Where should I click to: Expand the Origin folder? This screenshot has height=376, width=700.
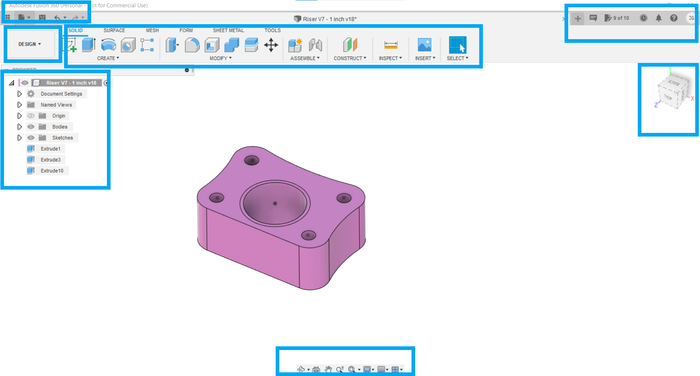tap(19, 116)
